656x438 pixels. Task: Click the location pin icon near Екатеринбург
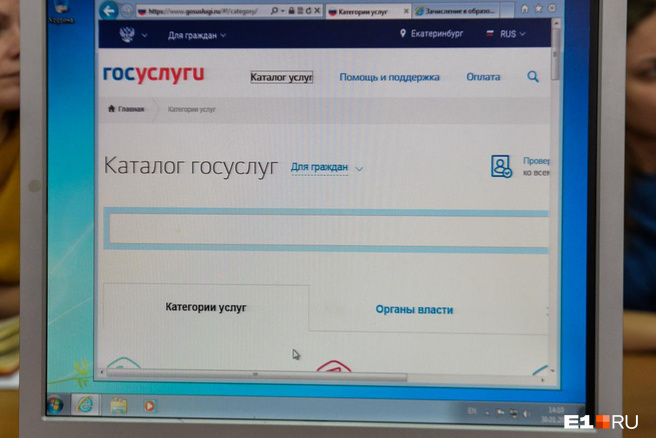[402, 33]
